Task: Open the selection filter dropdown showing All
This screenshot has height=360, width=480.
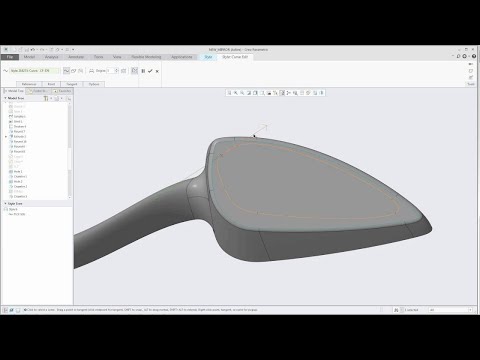Action: point(471,310)
